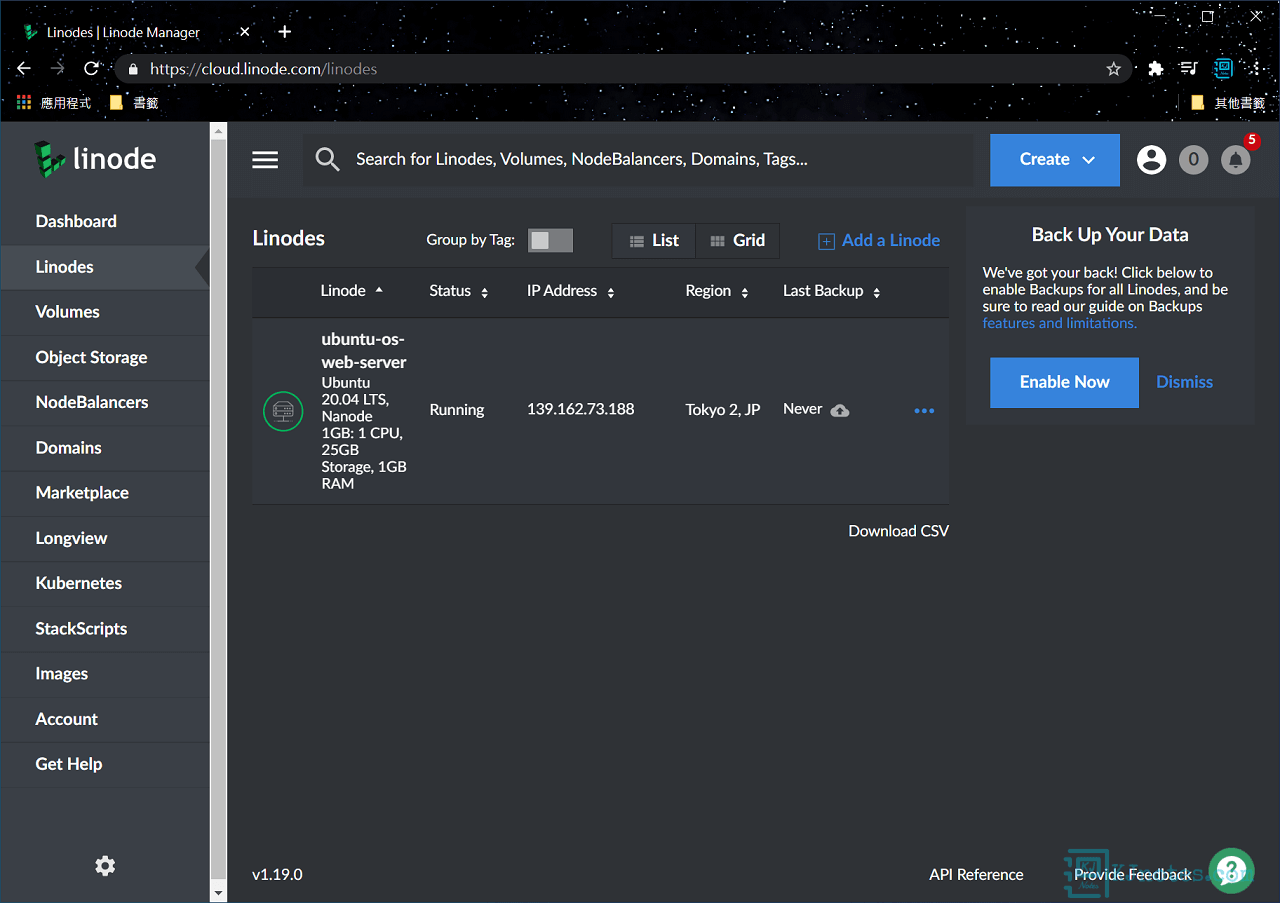The width and height of the screenshot is (1280, 903).
Task: Click the Enable Now button
Action: click(x=1064, y=382)
